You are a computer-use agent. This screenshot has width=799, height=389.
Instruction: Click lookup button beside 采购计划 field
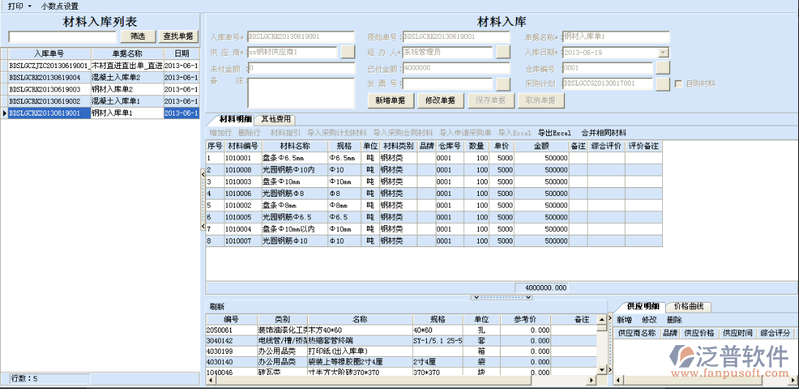coord(663,84)
